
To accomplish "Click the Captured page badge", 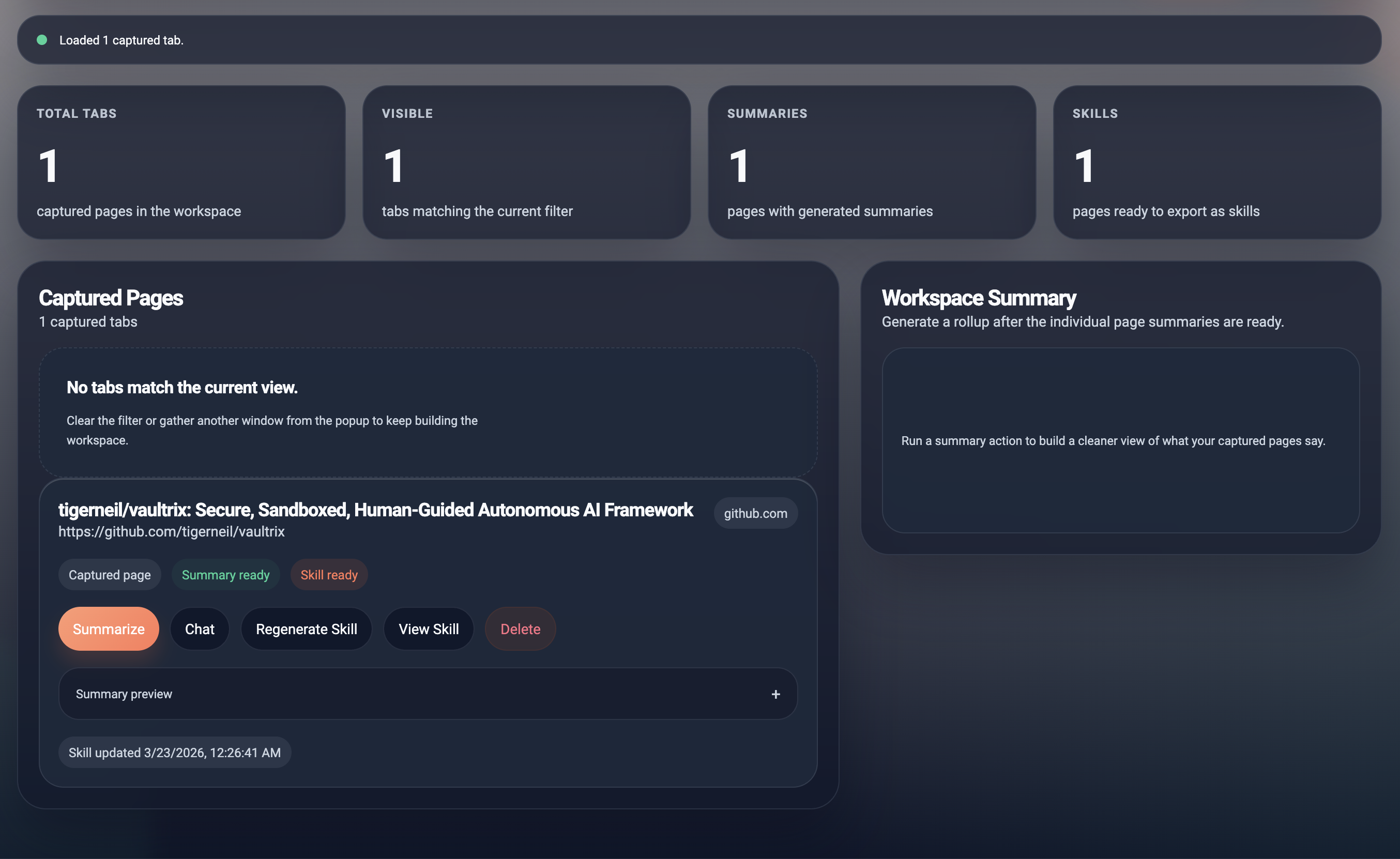I will pyautogui.click(x=109, y=574).
